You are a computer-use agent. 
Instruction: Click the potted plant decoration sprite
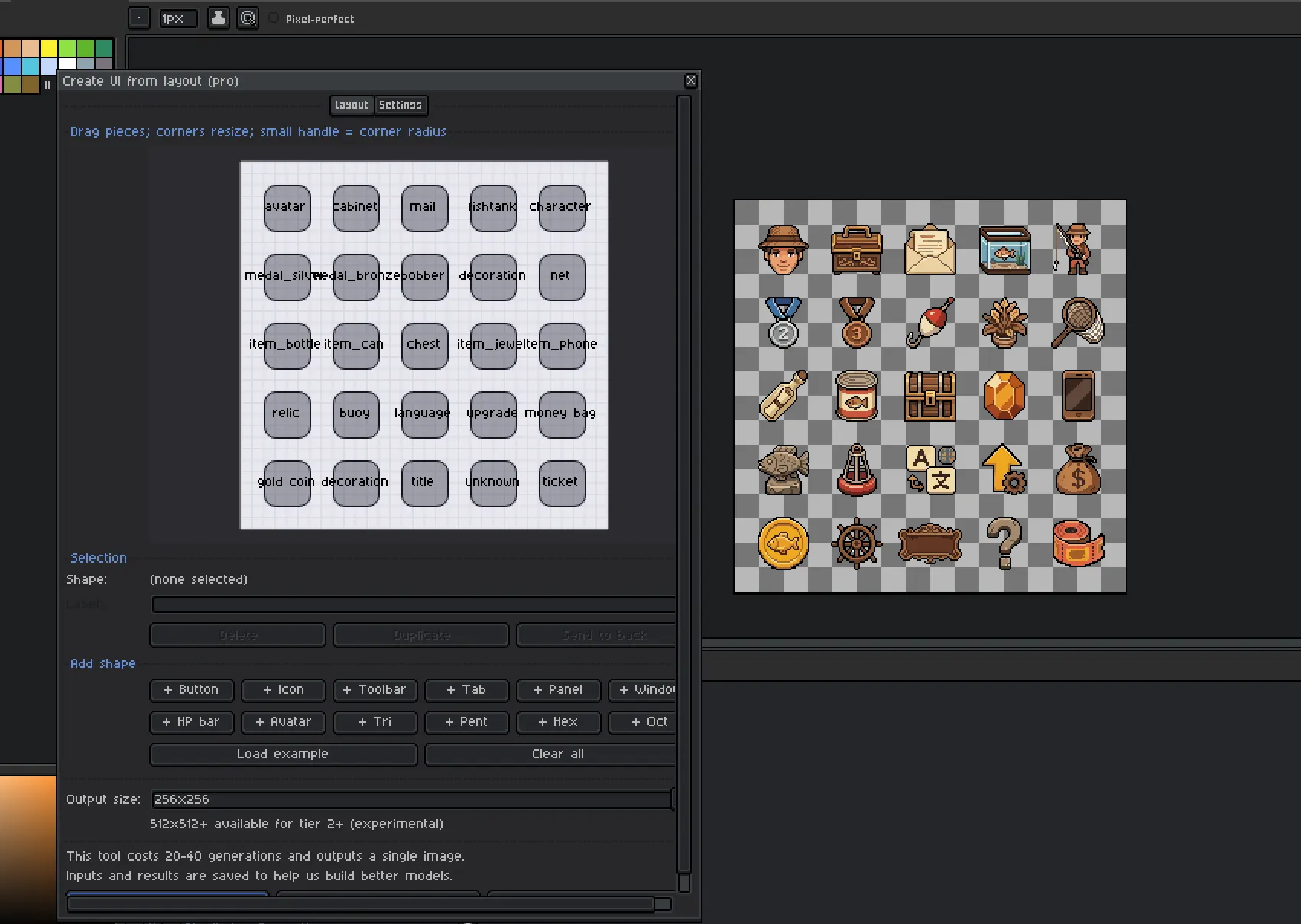pos(1004,323)
